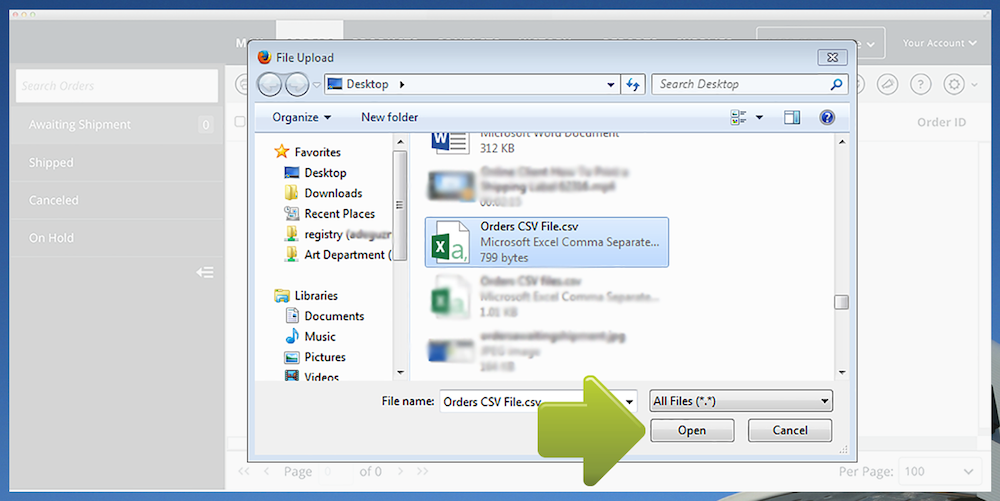Click the navigation pane scroll up arrow

(x=401, y=142)
